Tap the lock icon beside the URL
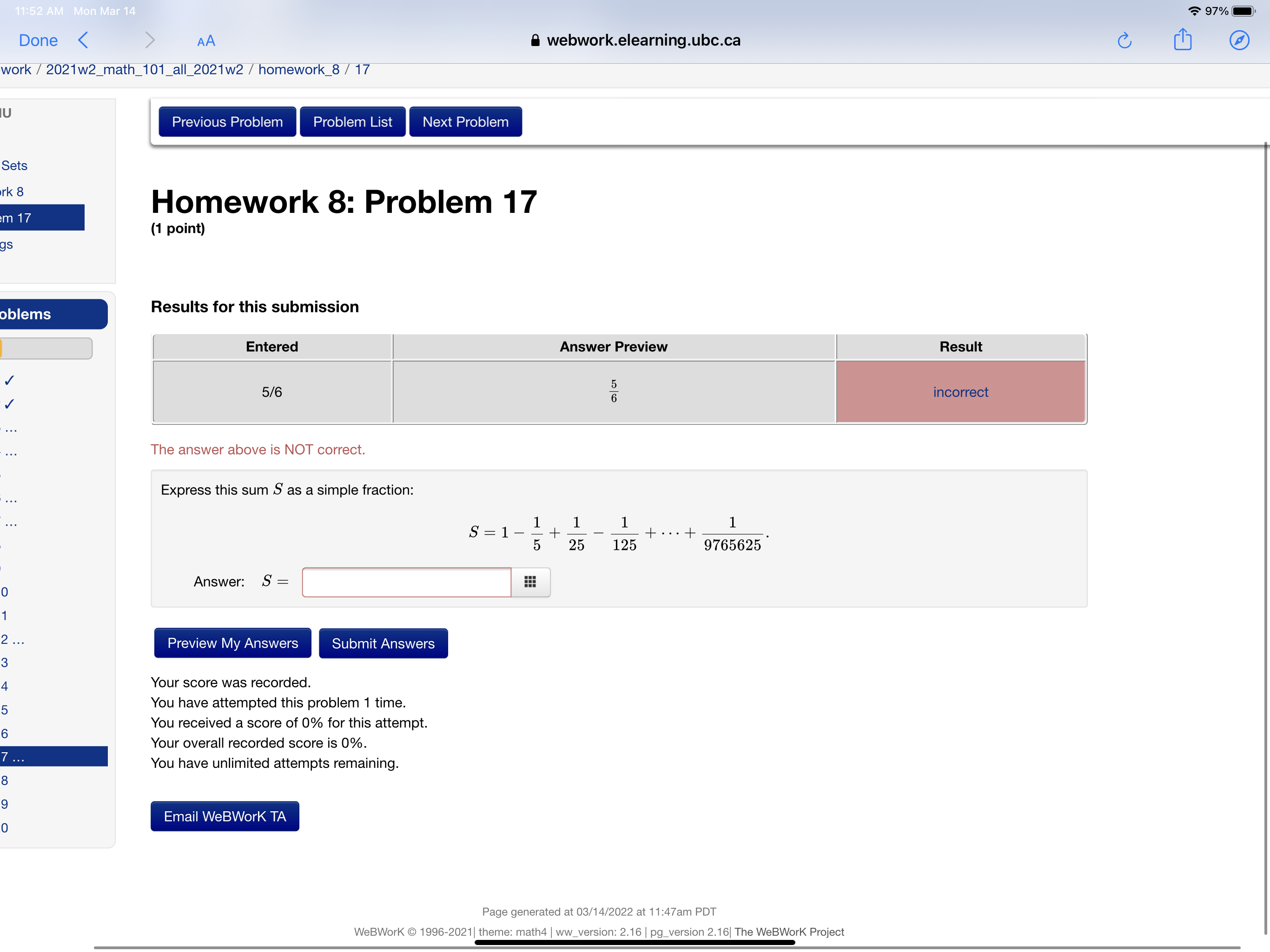 pyautogui.click(x=535, y=40)
